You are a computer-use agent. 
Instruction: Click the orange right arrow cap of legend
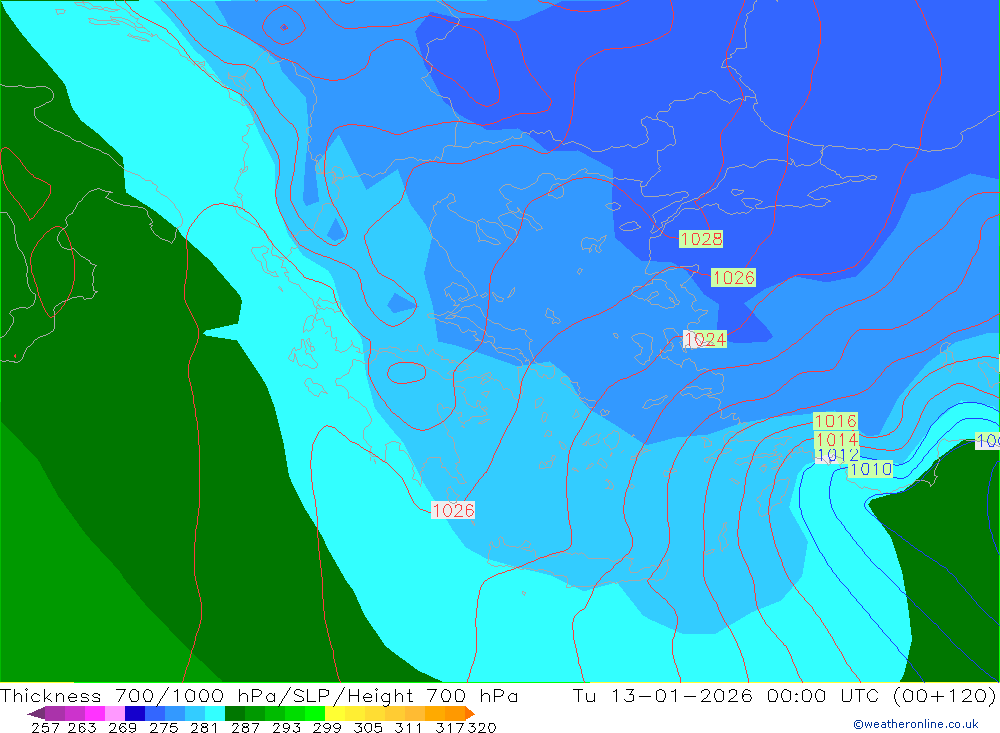470,713
